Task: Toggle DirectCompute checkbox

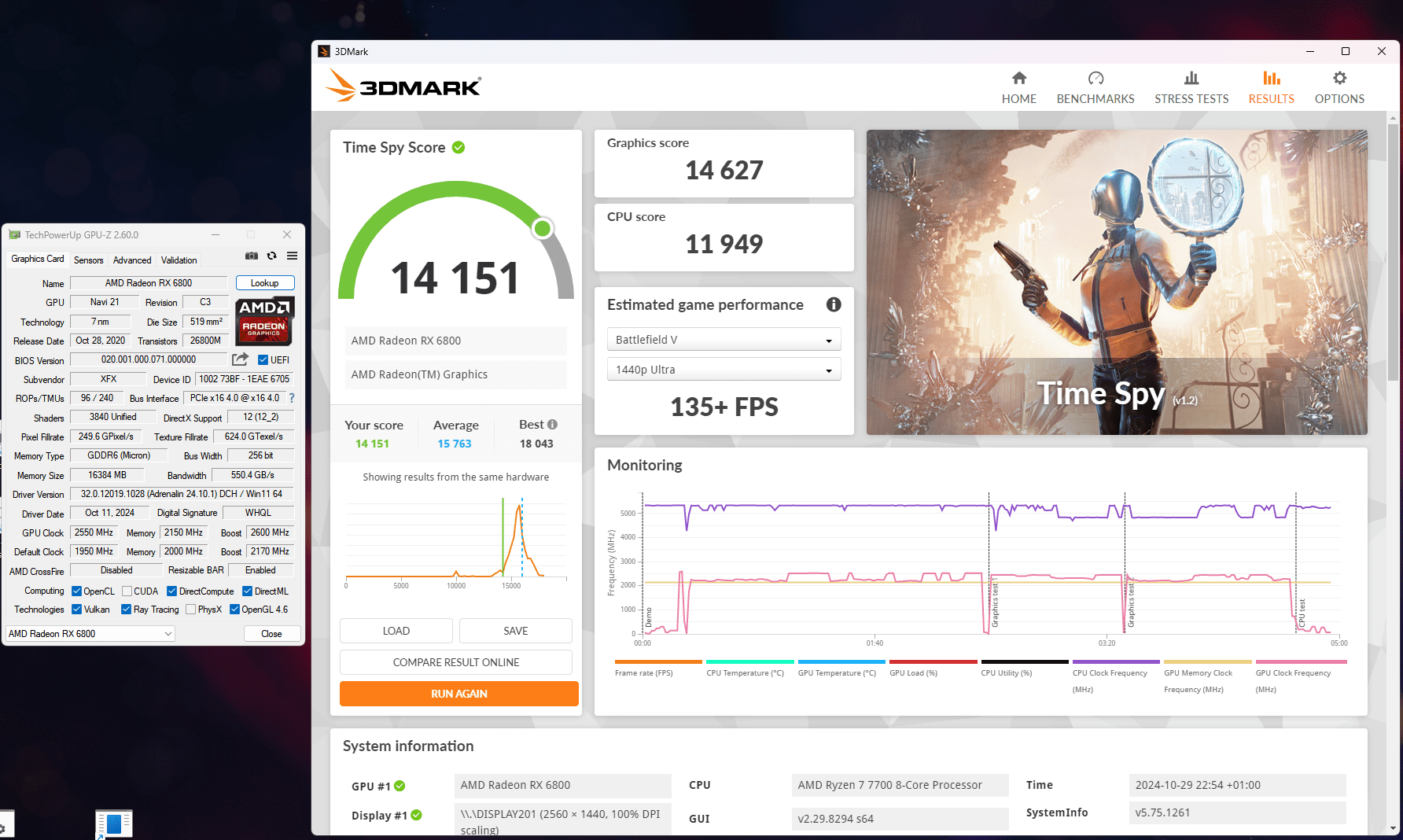Action: tap(171, 591)
